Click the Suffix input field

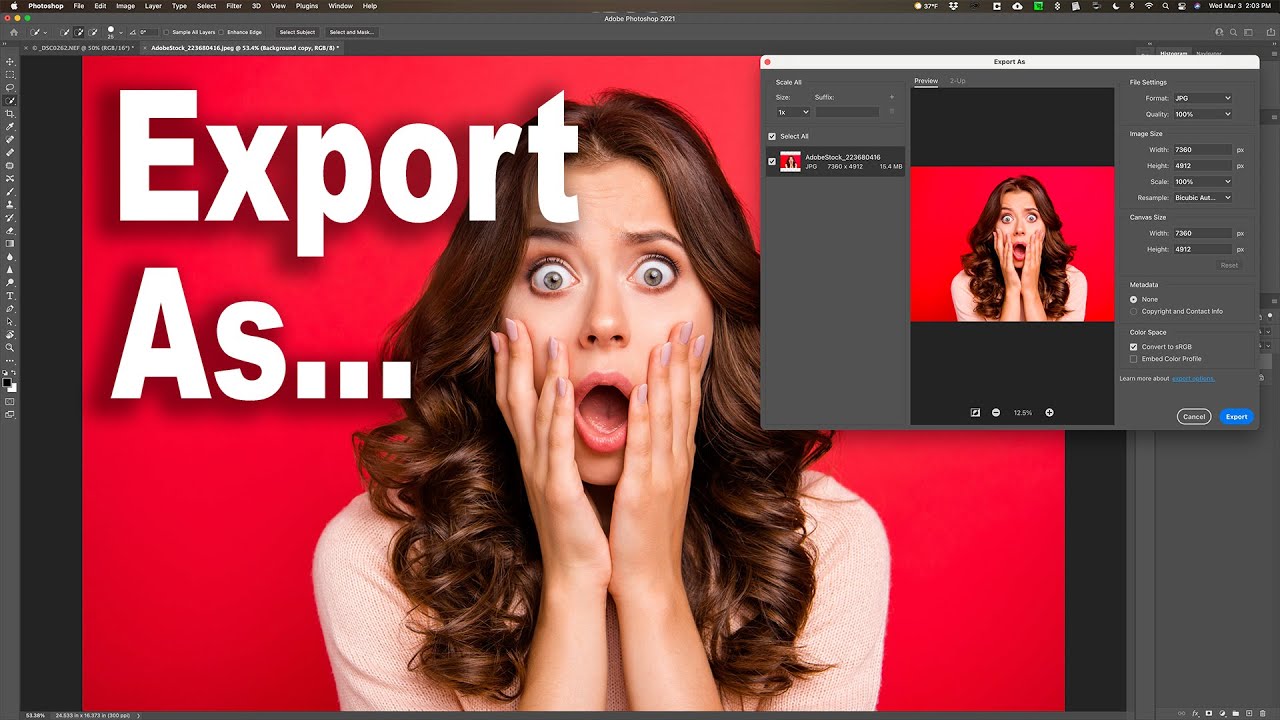[x=847, y=112]
